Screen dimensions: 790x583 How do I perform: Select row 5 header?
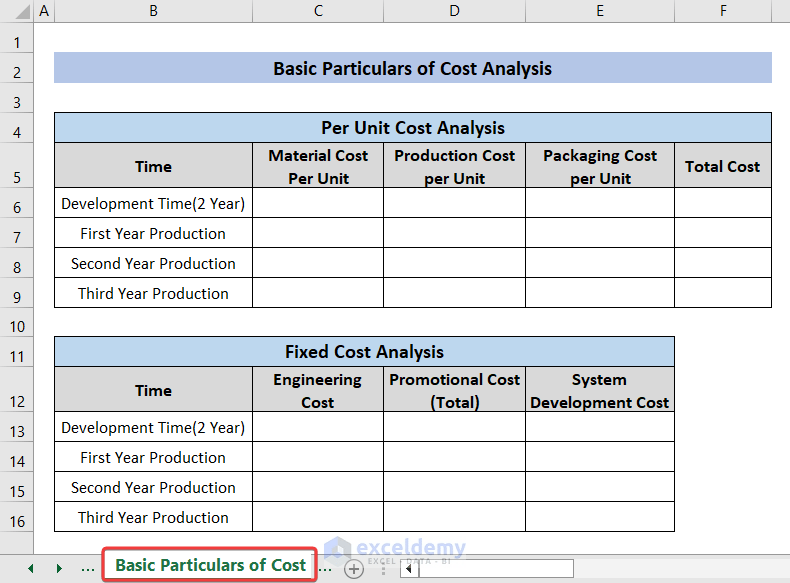[x=17, y=165]
